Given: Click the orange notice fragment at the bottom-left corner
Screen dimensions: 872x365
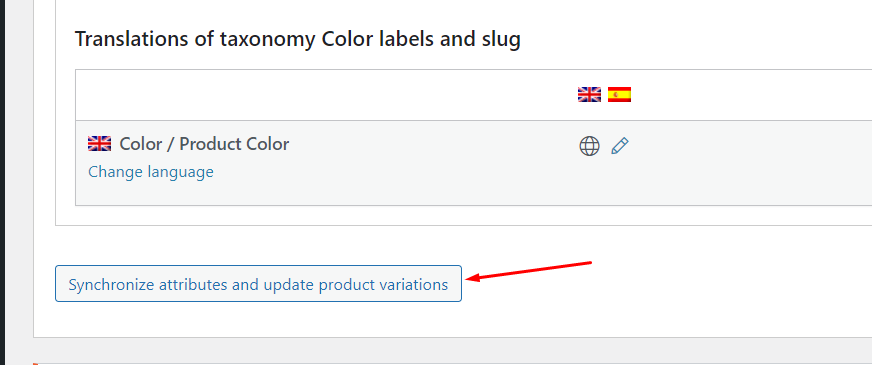Looking at the screenshot, I should (35, 363).
